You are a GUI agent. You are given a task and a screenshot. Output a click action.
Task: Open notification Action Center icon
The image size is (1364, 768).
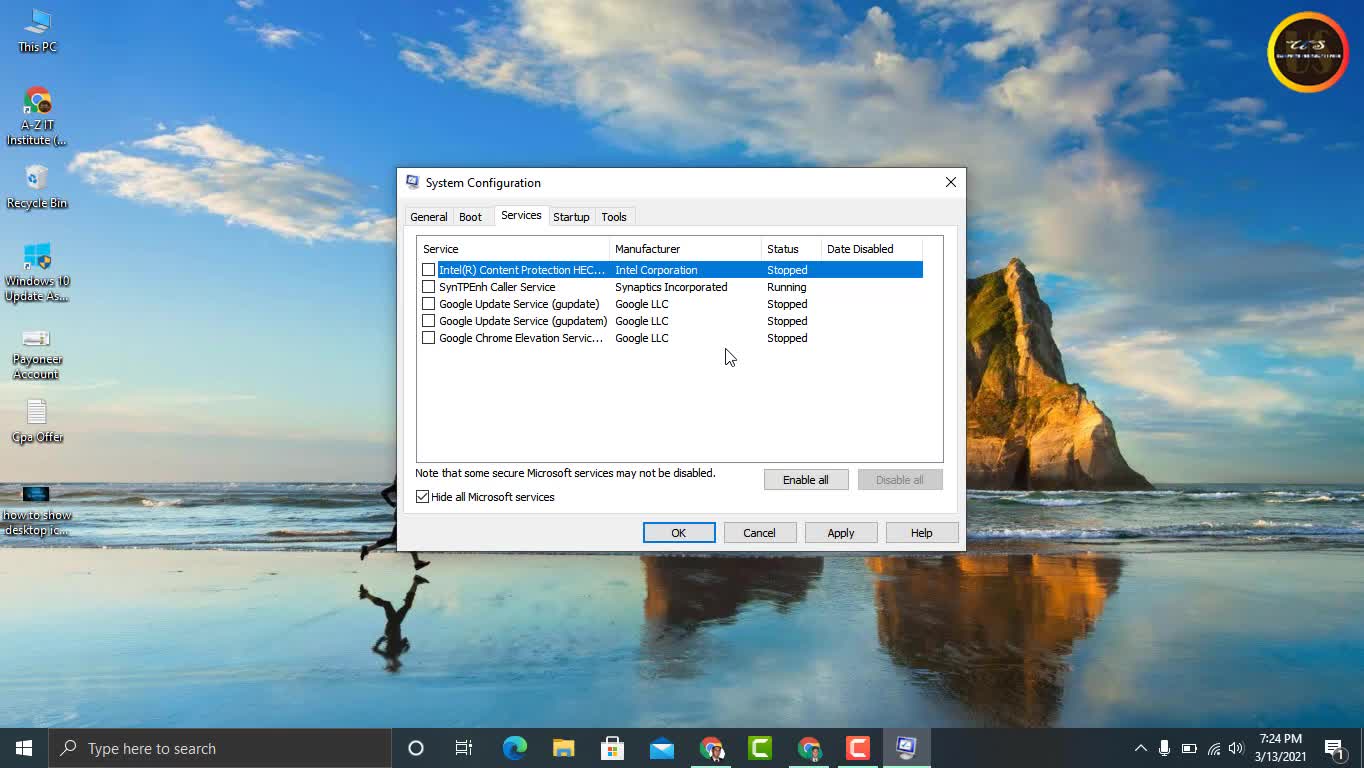point(1334,748)
